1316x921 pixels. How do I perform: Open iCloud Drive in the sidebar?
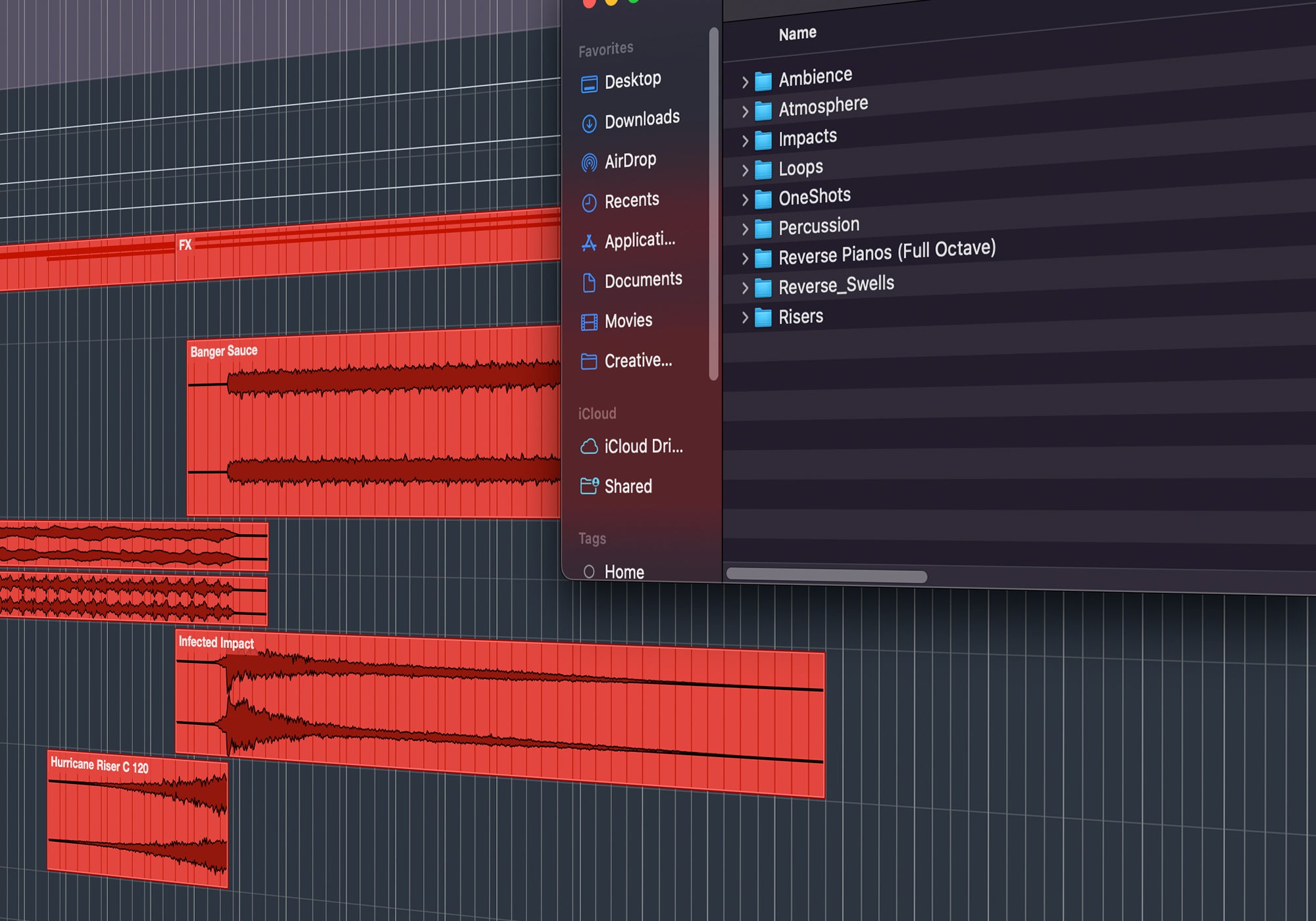pyautogui.click(x=643, y=447)
